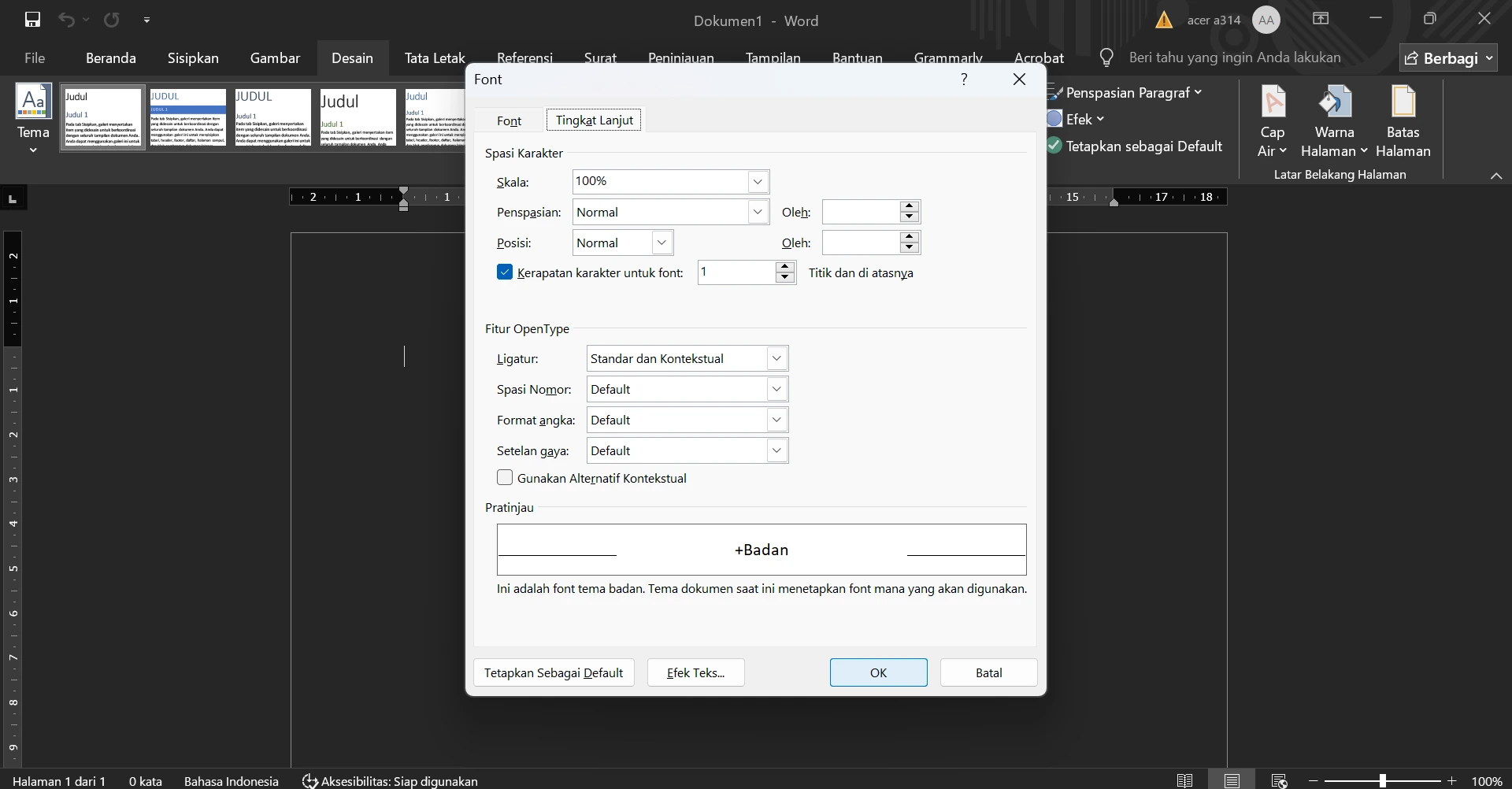Click the Efek Teks button

pyautogui.click(x=696, y=672)
